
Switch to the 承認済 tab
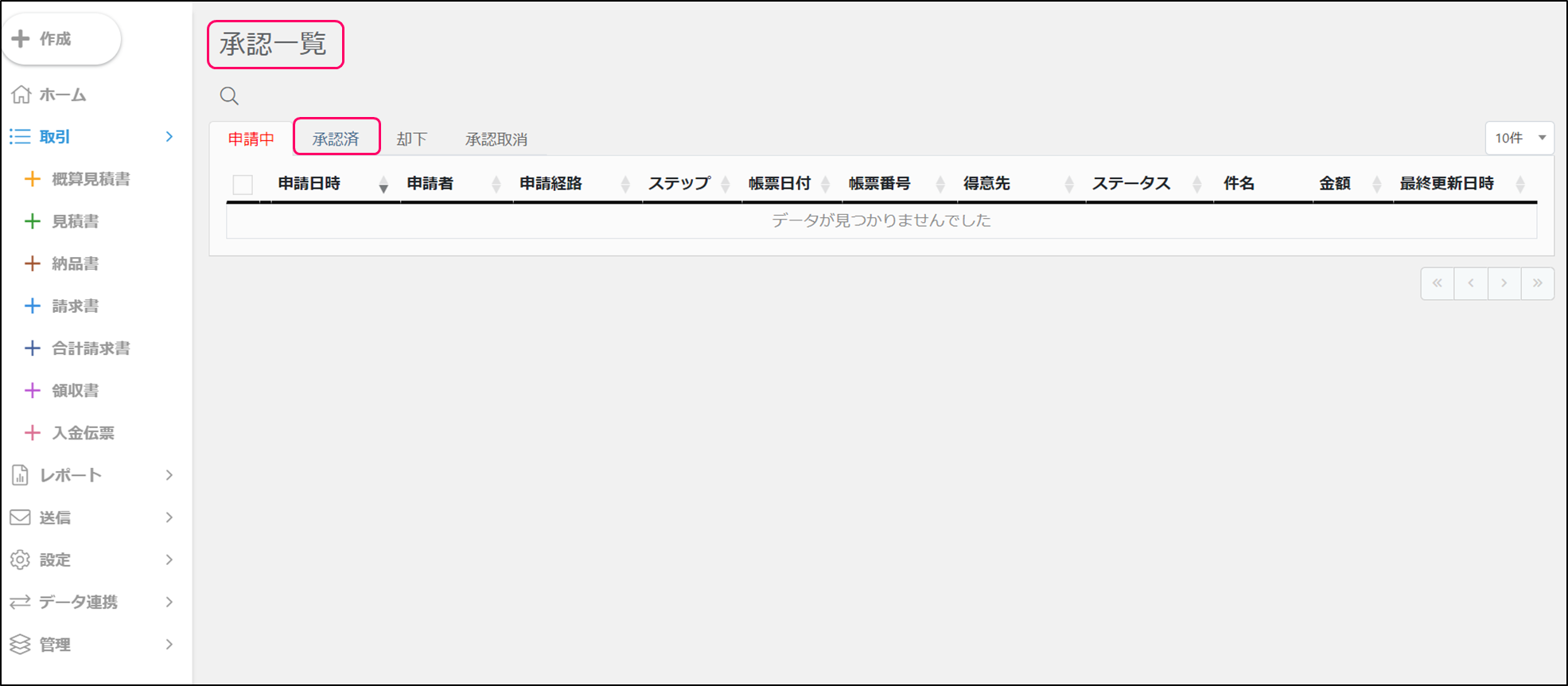pyautogui.click(x=336, y=139)
